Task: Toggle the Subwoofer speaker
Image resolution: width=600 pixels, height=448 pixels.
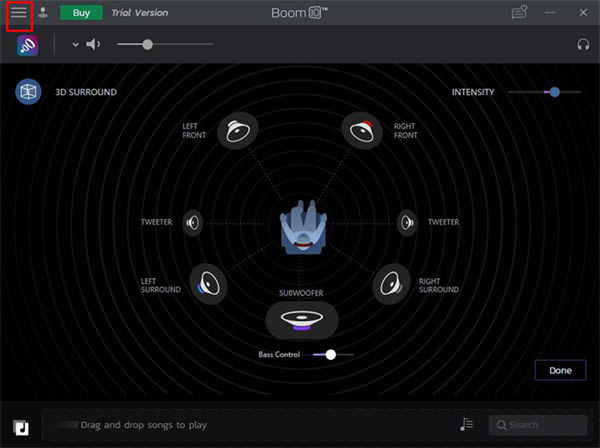Action: [302, 320]
